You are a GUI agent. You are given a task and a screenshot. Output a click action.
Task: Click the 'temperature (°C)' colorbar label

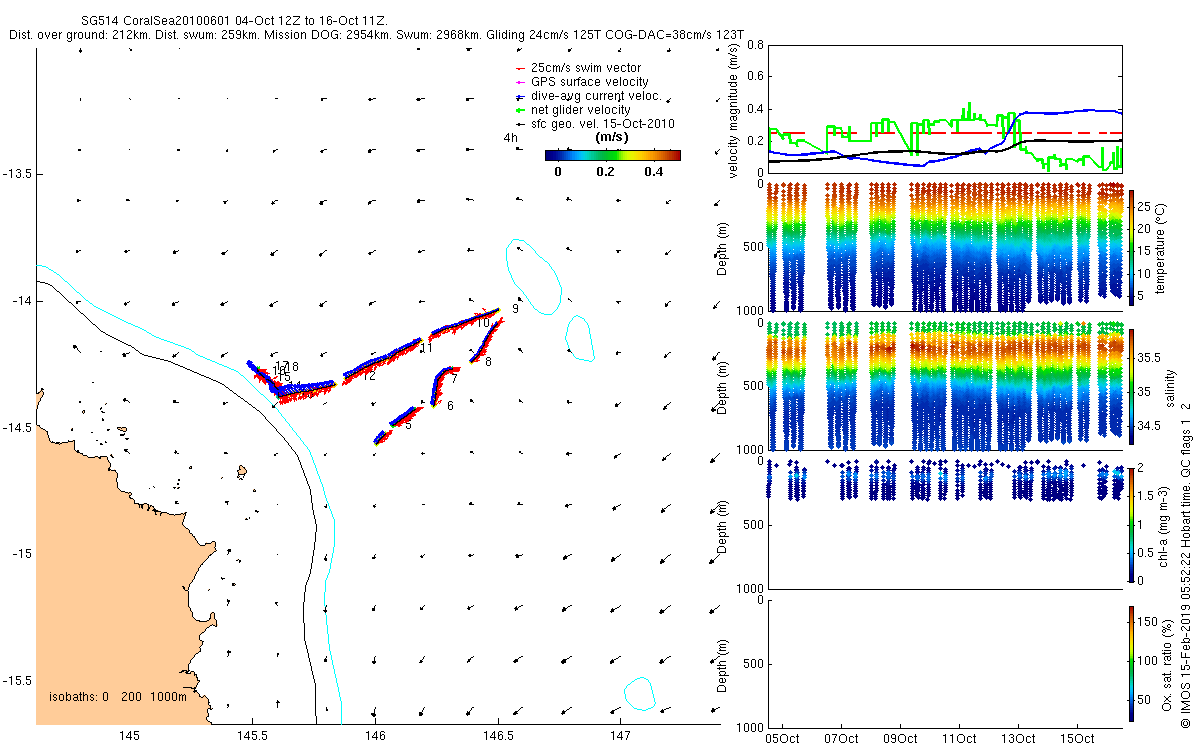tap(1163, 246)
